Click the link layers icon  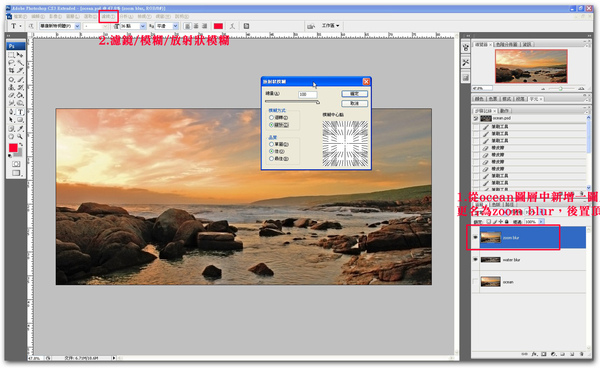[525, 354]
